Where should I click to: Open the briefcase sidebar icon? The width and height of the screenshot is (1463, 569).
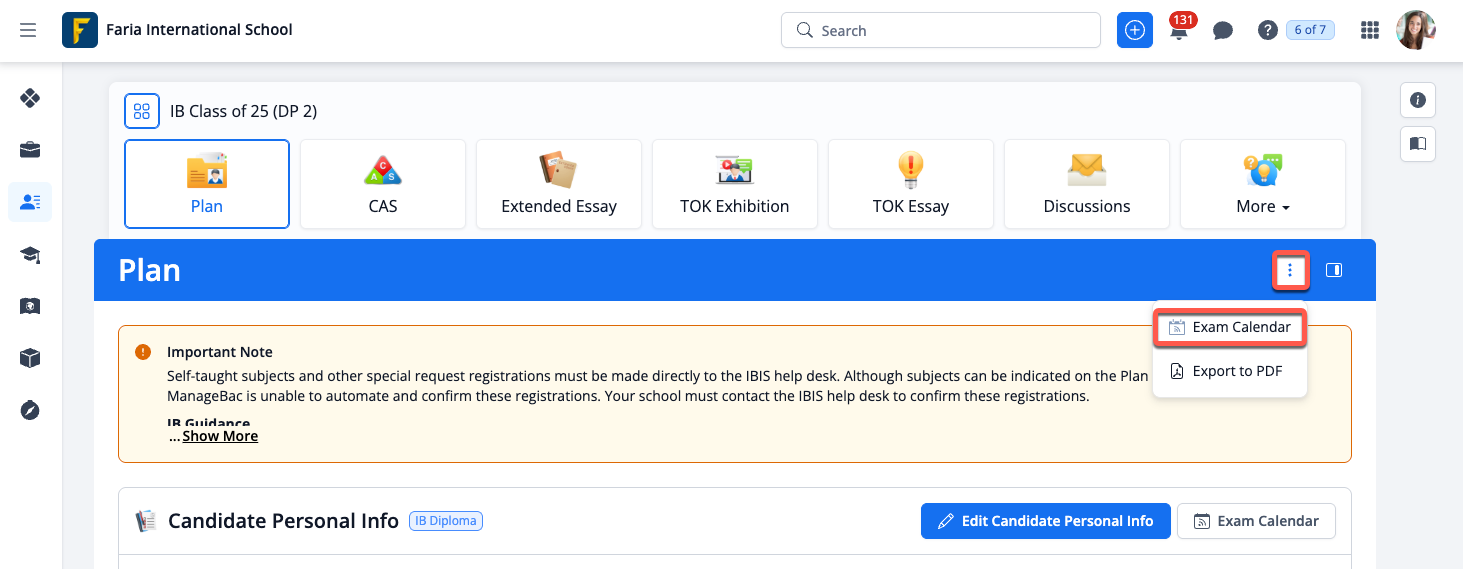pos(30,150)
